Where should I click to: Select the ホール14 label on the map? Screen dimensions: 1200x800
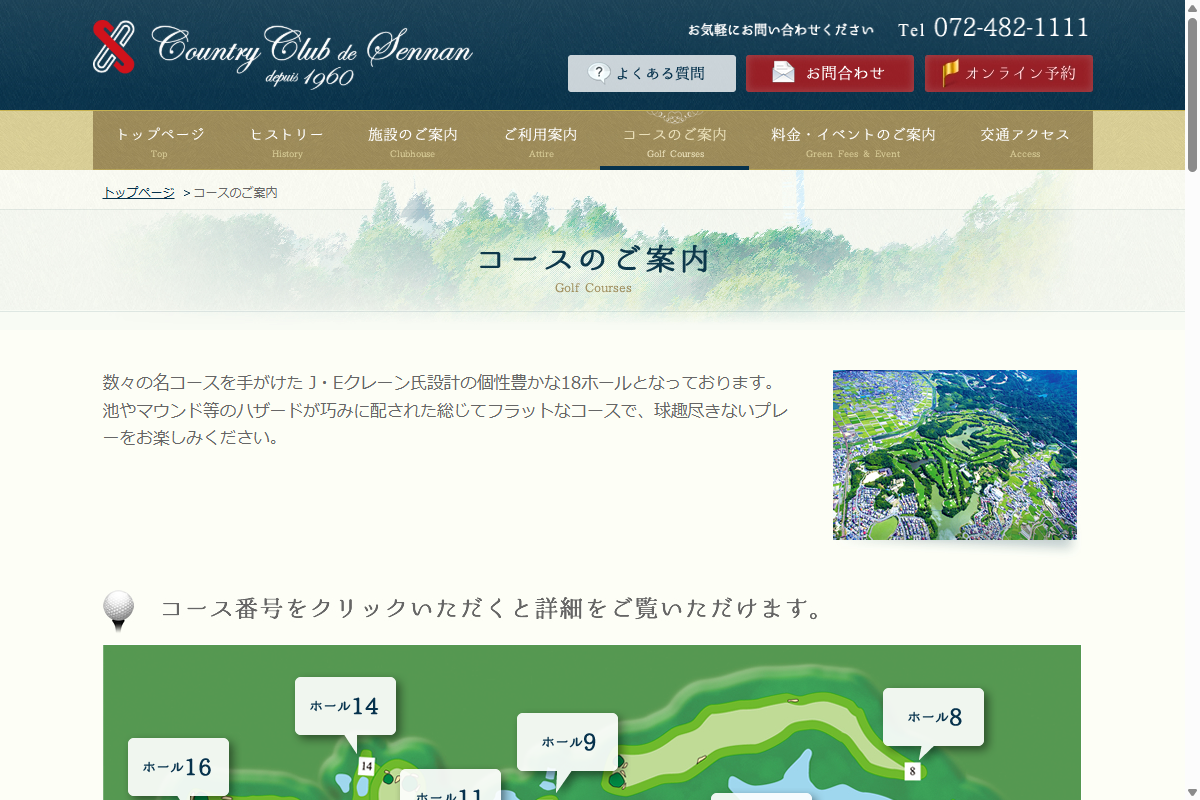(345, 706)
